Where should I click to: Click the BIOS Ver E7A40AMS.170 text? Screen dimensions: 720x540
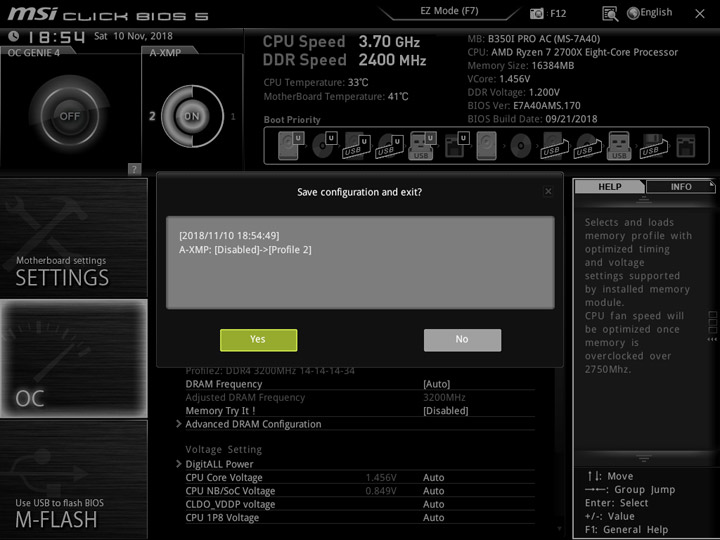pos(524,106)
